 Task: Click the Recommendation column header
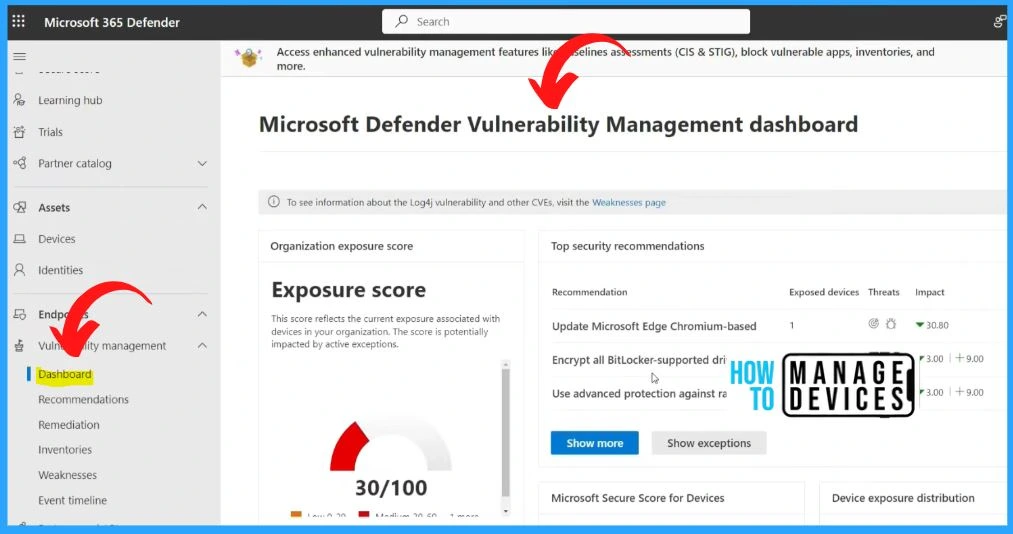[x=589, y=292]
